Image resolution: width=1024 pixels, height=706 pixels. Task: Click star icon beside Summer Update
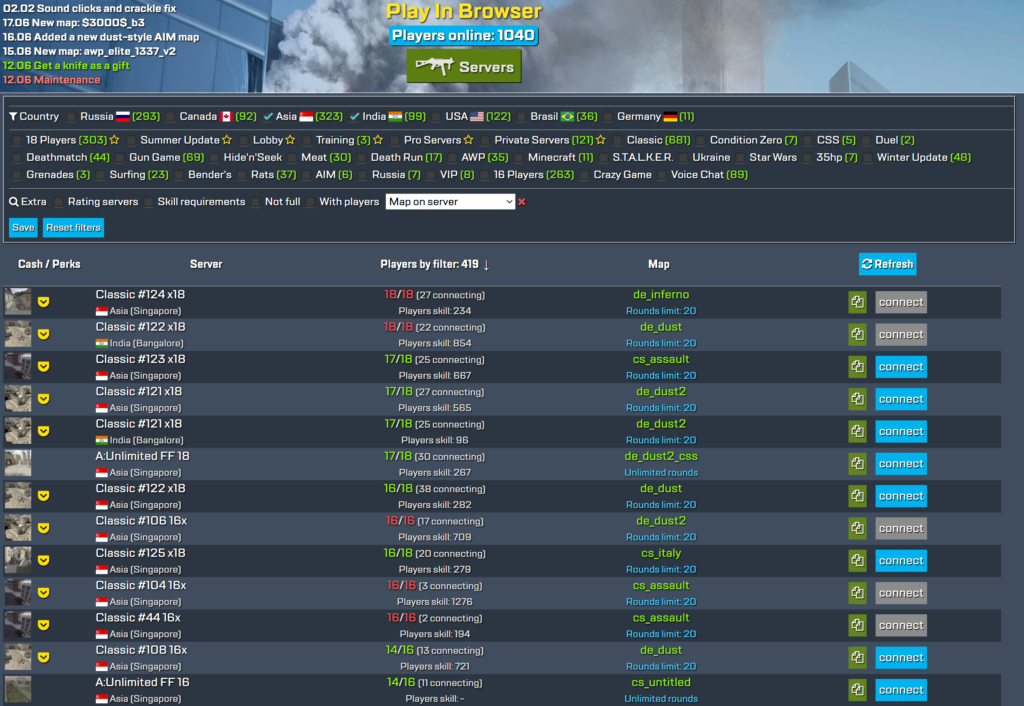(227, 140)
